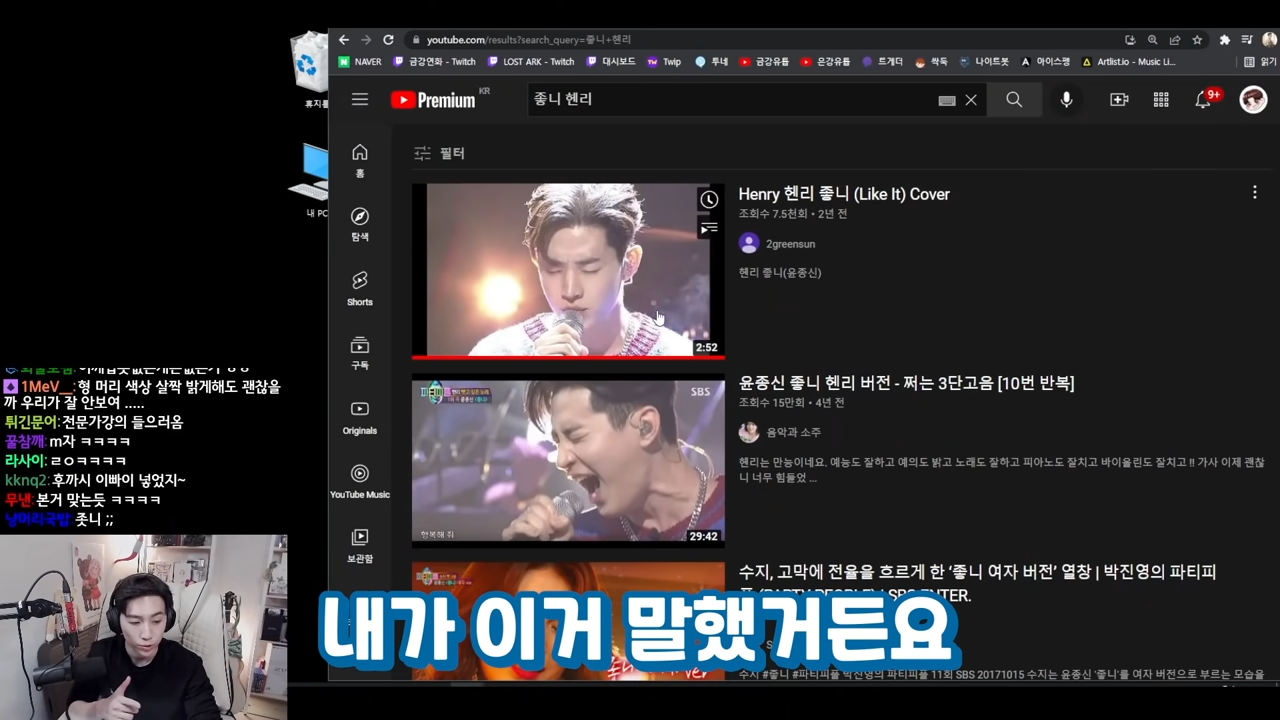Open the account avatar menu
The image size is (1280, 720).
(1253, 100)
